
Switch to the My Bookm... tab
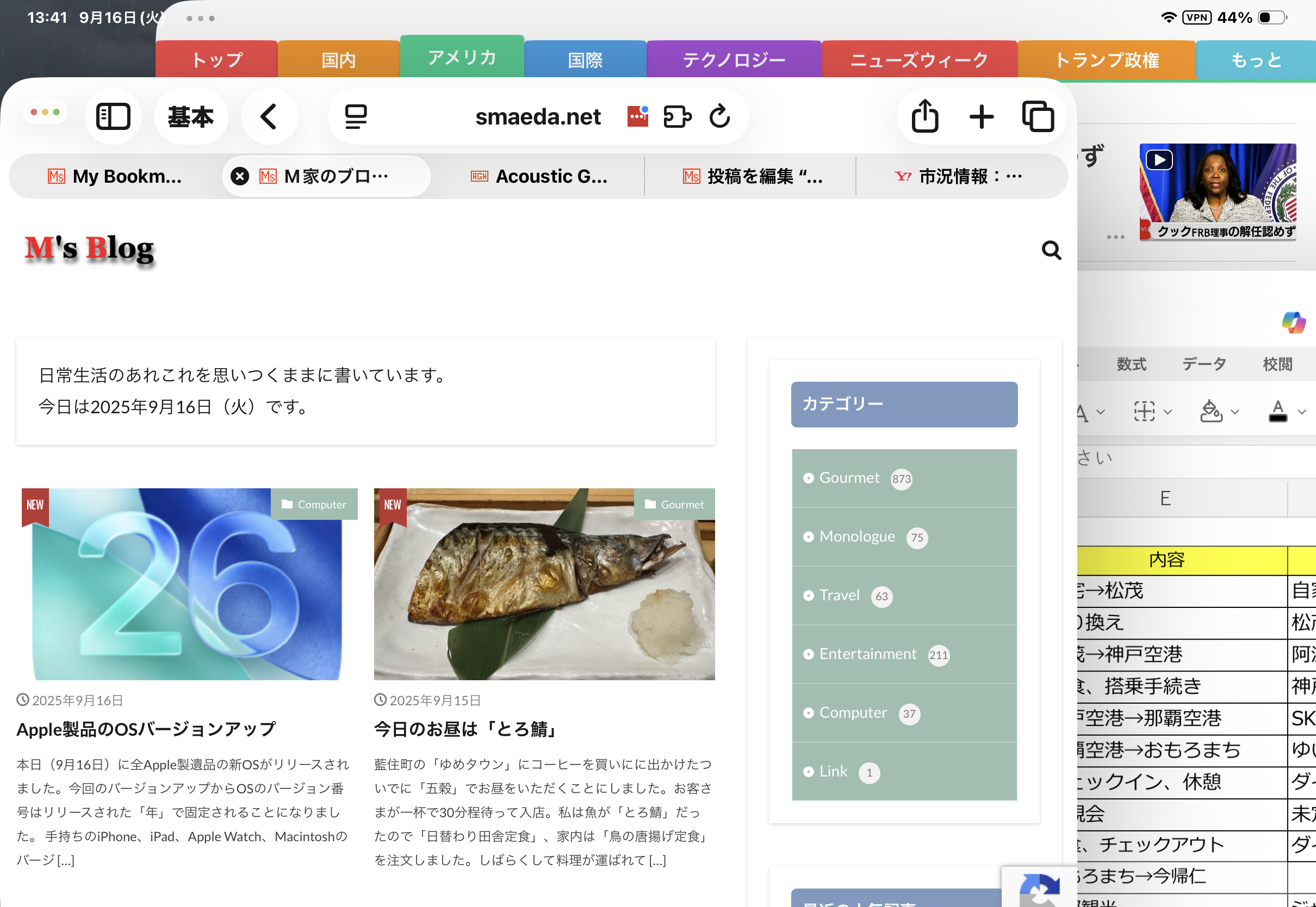pos(115,176)
